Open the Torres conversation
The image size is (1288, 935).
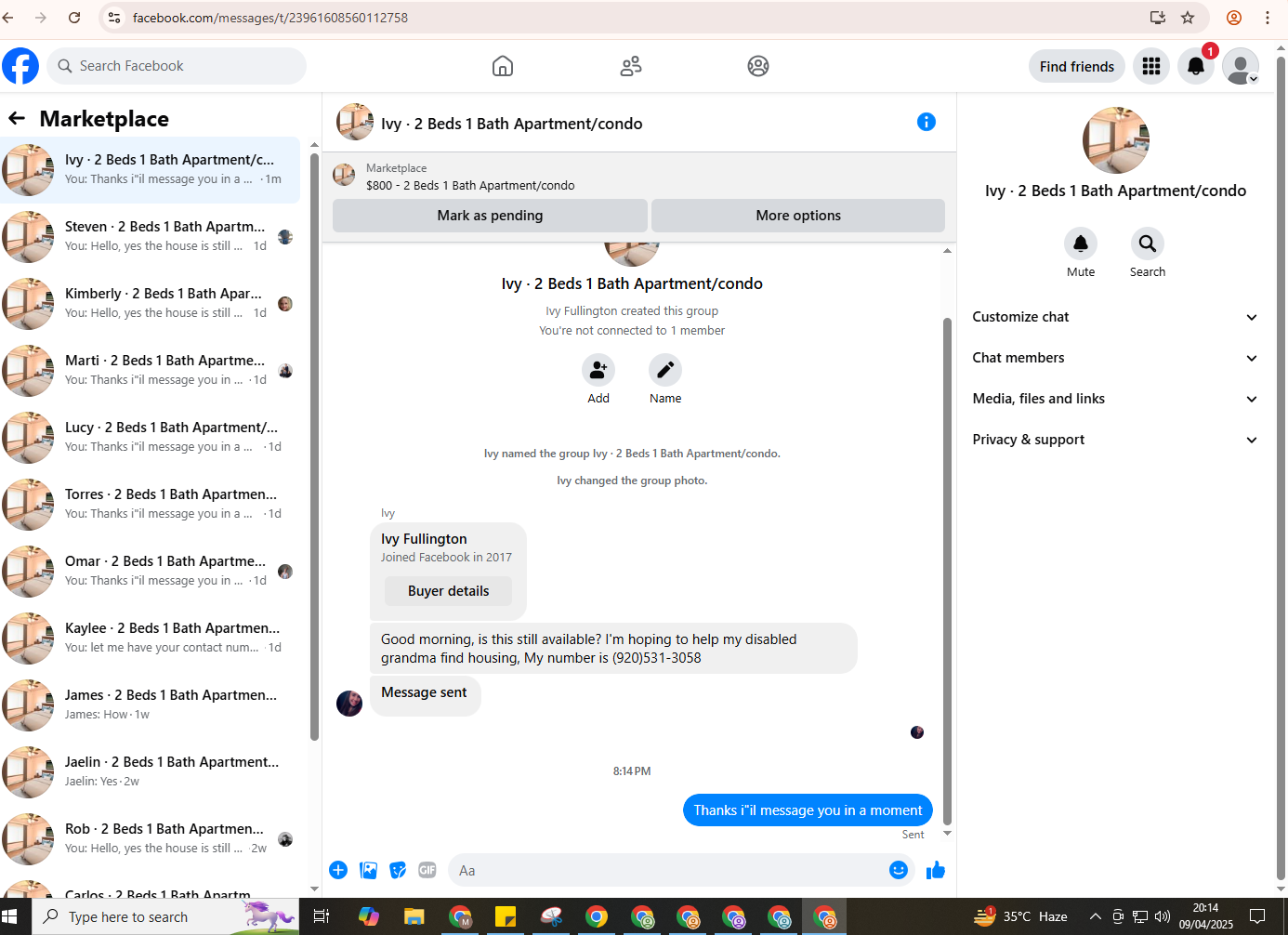coord(151,505)
